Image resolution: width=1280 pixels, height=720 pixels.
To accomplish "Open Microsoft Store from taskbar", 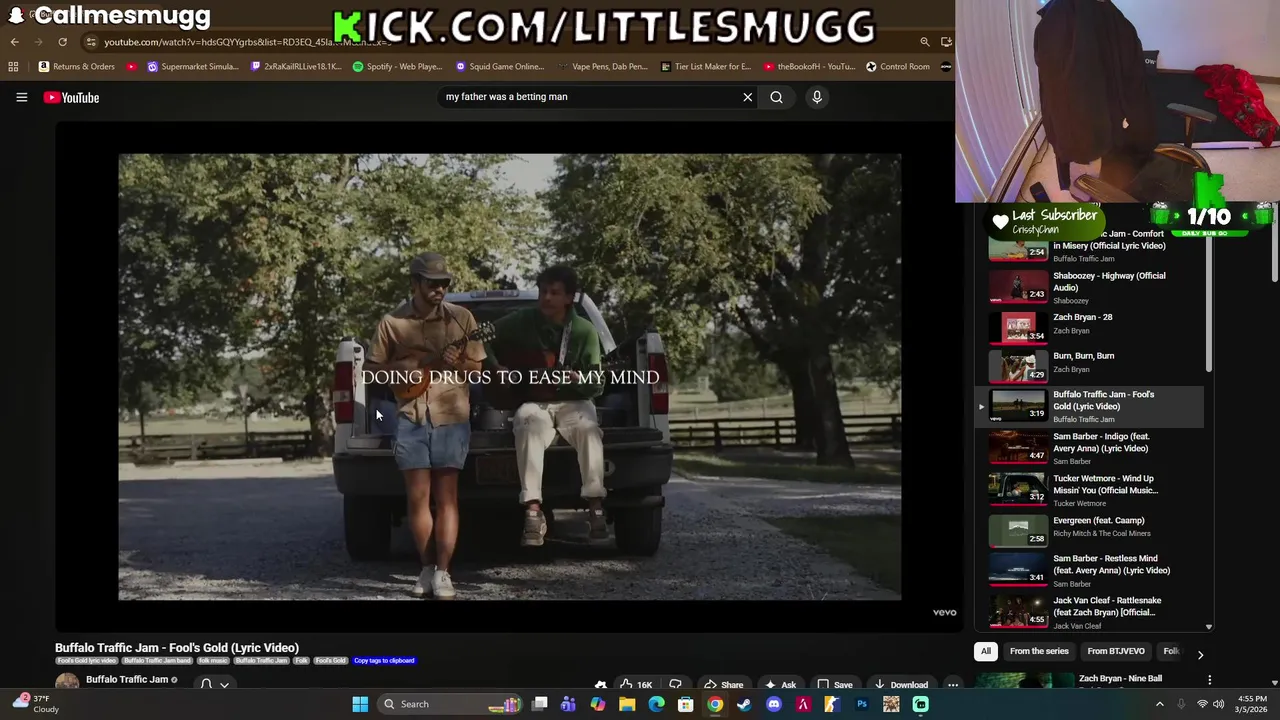I will (x=686, y=704).
